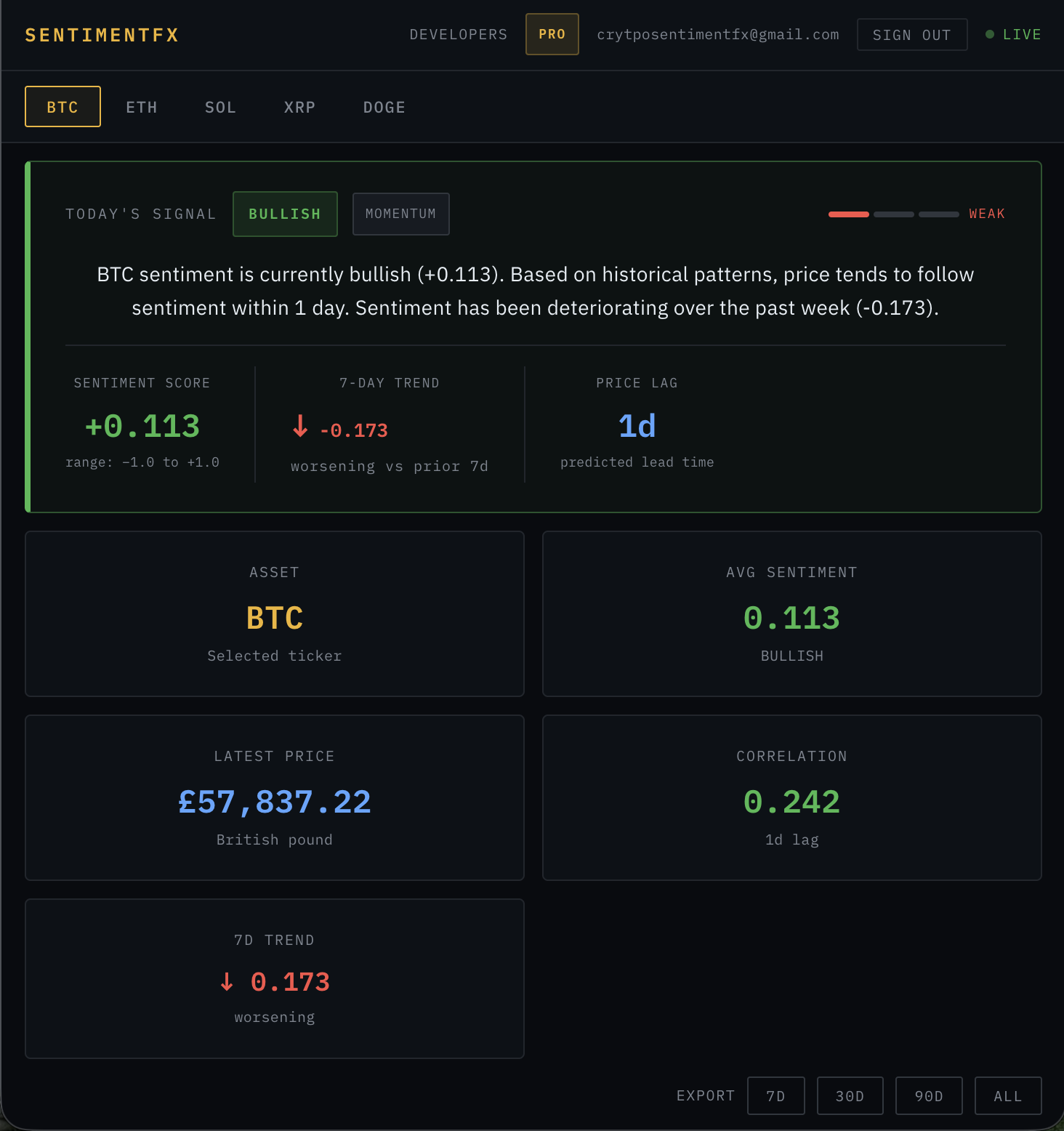Click the 'range: -1.0 to +1.0' caption

click(x=142, y=462)
